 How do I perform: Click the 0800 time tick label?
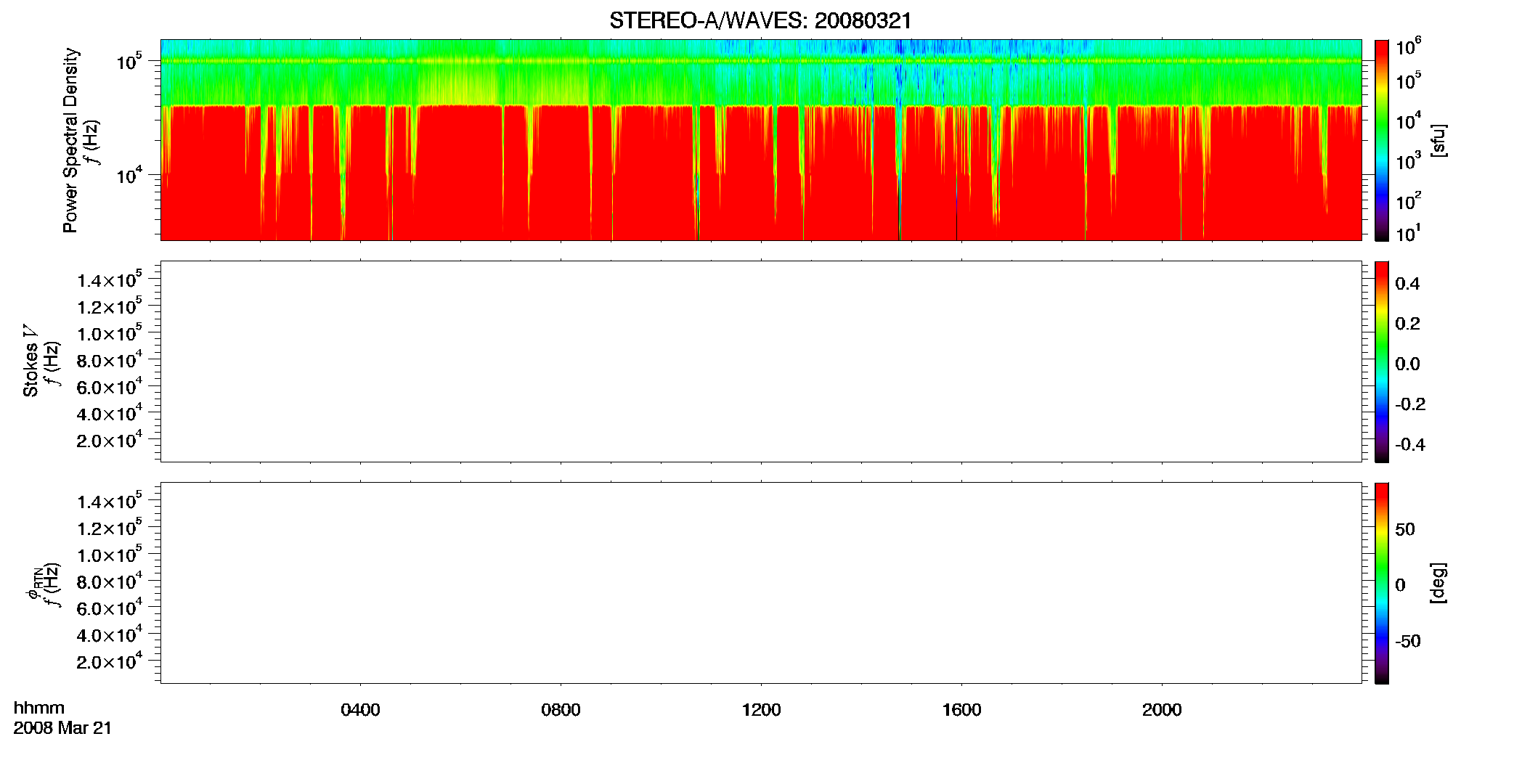561,710
